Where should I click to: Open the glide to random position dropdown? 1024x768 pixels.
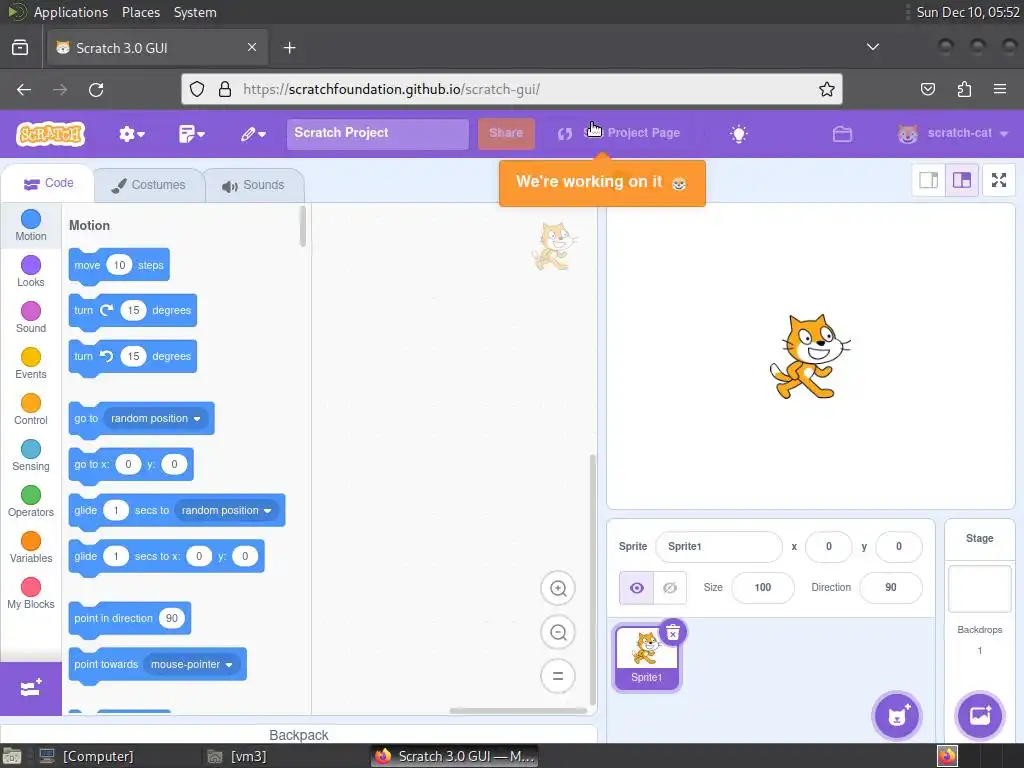[x=226, y=511]
